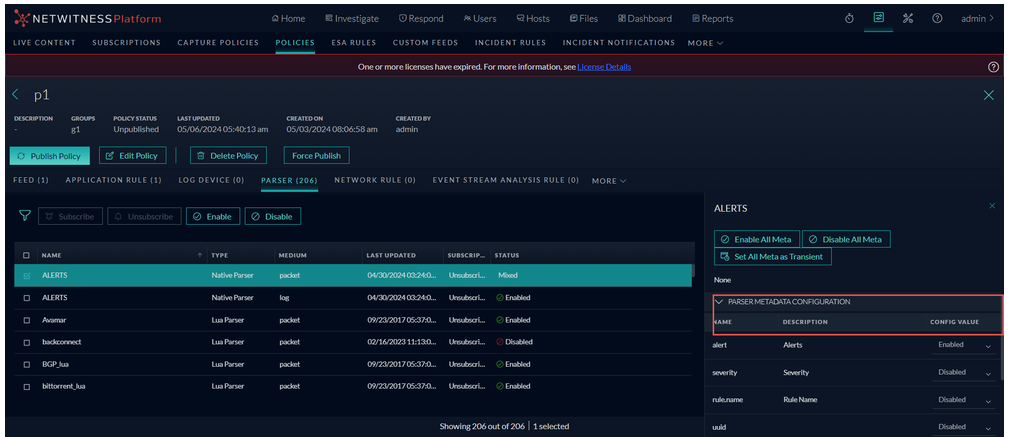1010x437 pixels.
Task: Open the admin user menu
Action: tap(977, 19)
